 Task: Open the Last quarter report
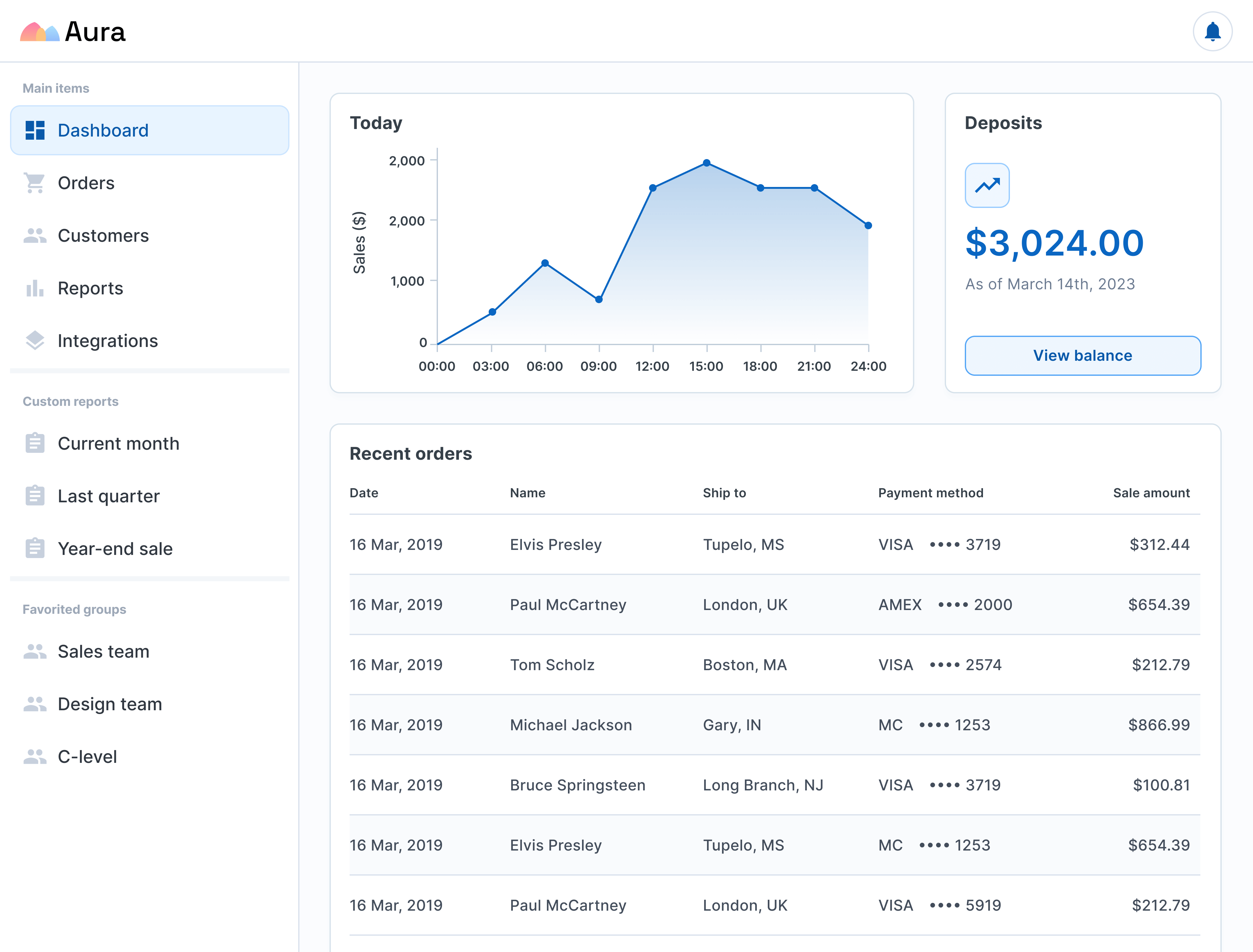click(x=108, y=496)
